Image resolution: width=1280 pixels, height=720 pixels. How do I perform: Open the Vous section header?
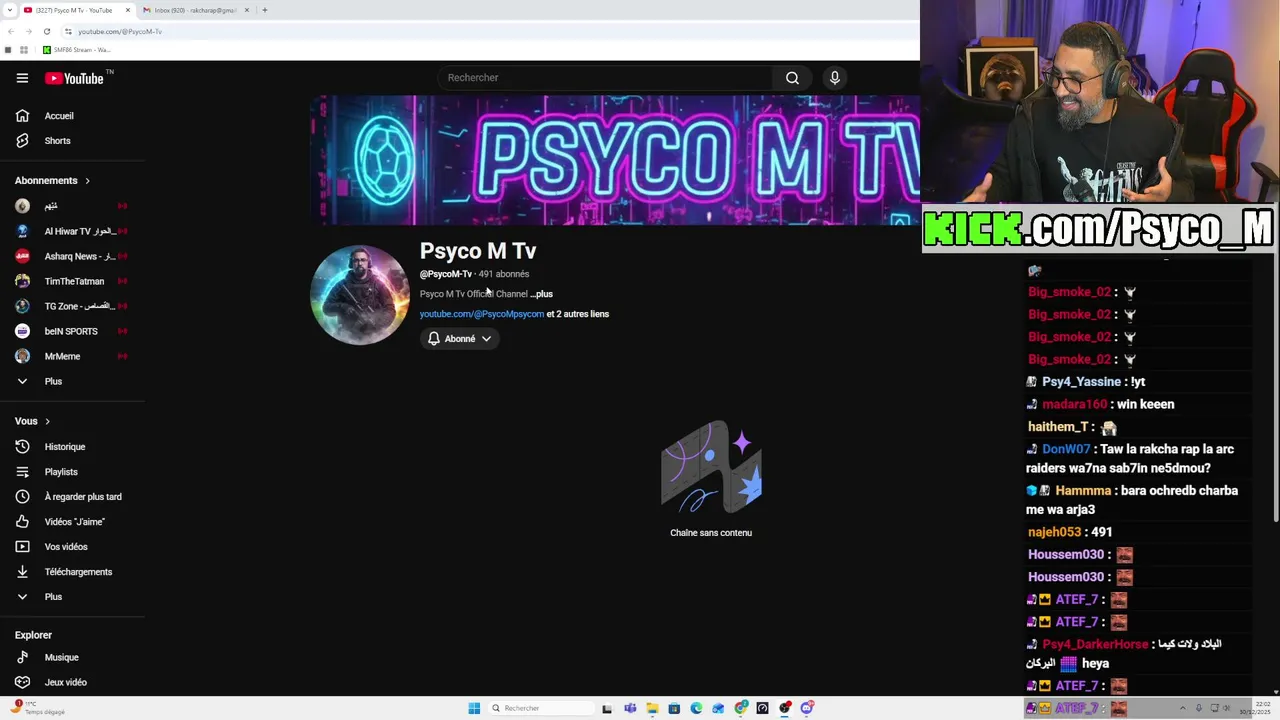[x=32, y=421]
